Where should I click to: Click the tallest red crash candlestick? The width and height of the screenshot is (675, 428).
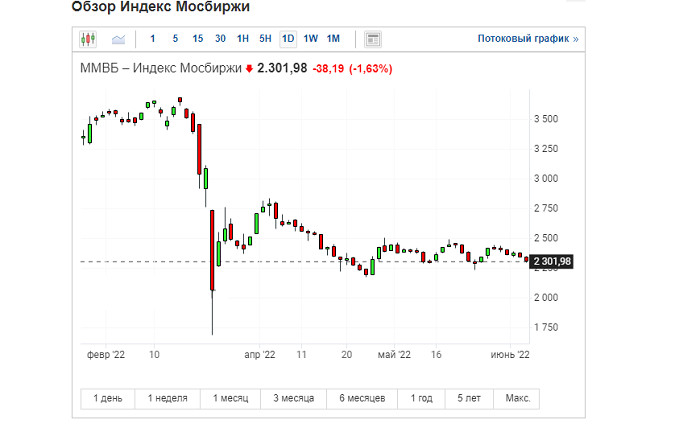tap(212, 250)
